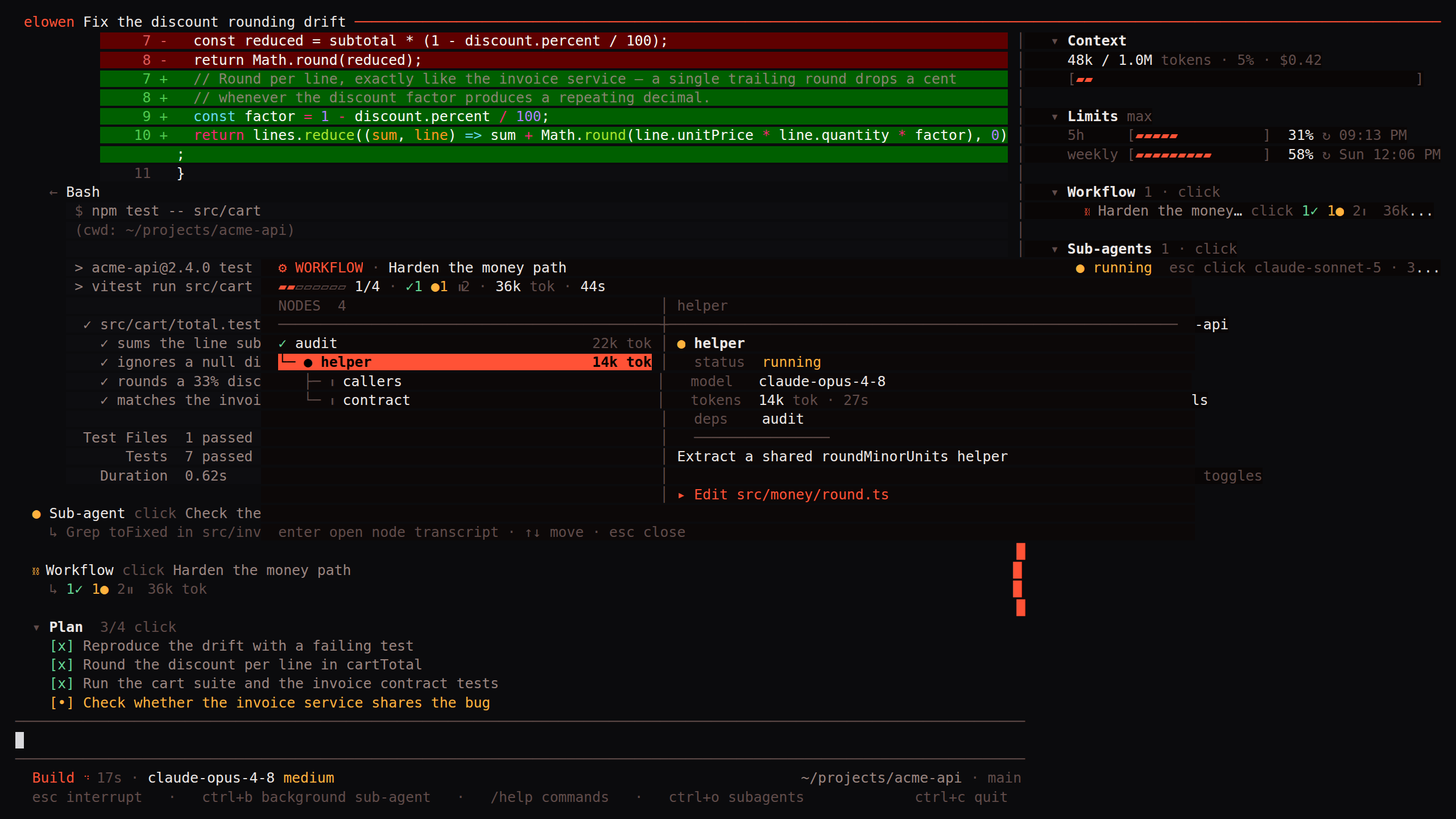Viewport: 1456px width, 819px height.
Task: Click the spinner icon after Build in the status bar
Action: (x=87, y=778)
